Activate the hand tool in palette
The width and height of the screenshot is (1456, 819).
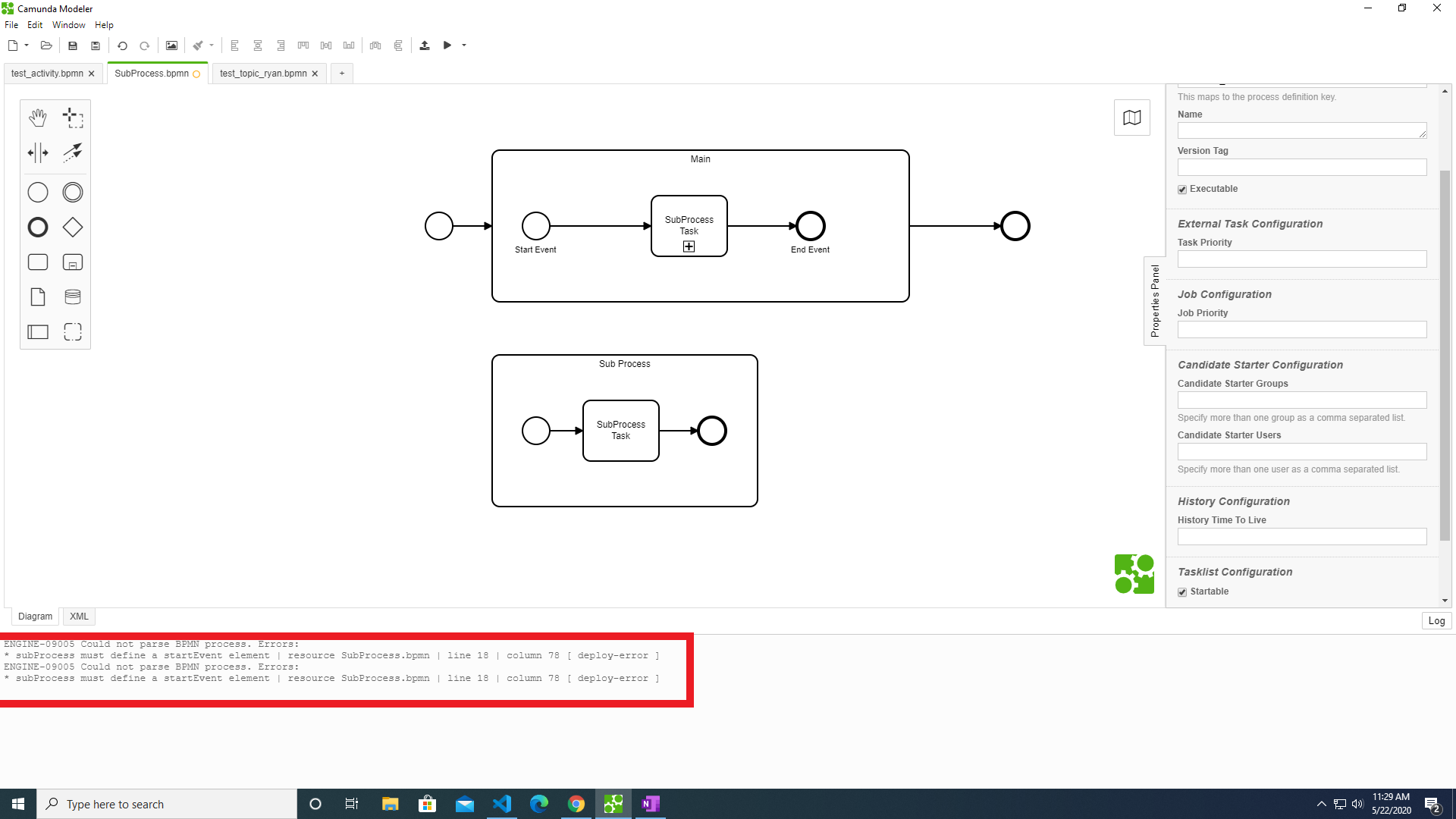38,118
